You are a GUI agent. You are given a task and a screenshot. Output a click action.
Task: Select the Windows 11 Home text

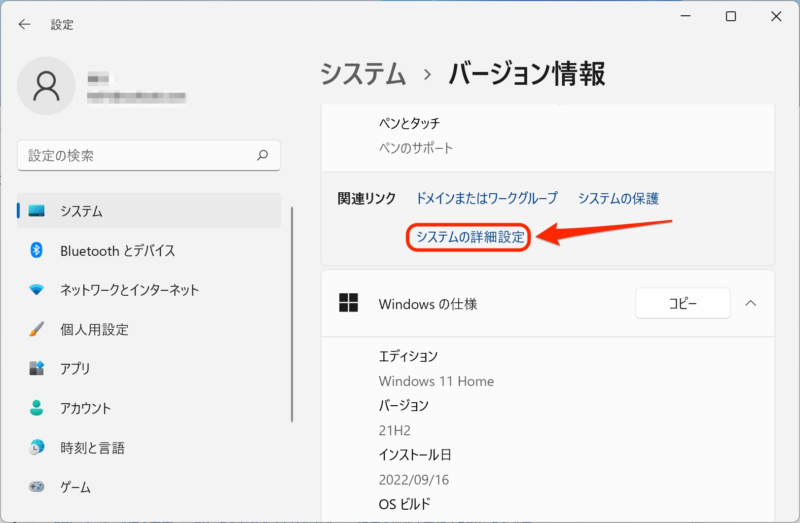pyautogui.click(x=436, y=381)
